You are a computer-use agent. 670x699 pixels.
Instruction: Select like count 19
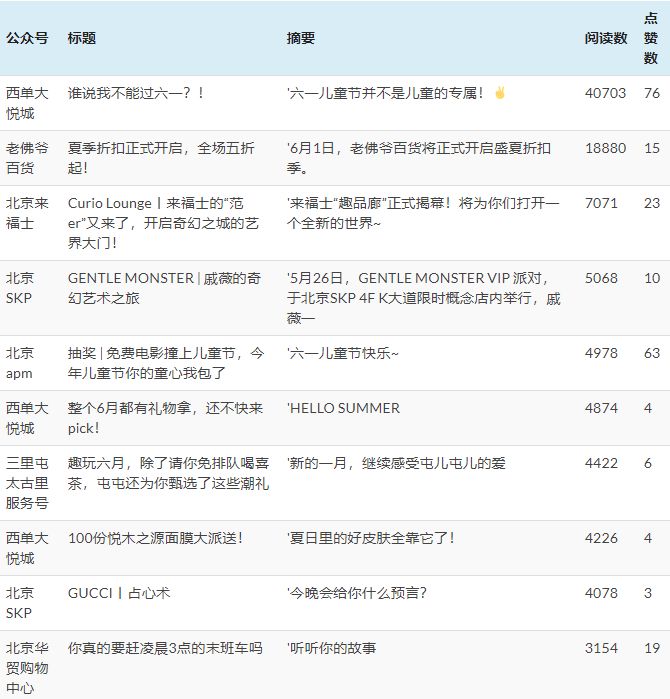pyautogui.click(x=652, y=648)
